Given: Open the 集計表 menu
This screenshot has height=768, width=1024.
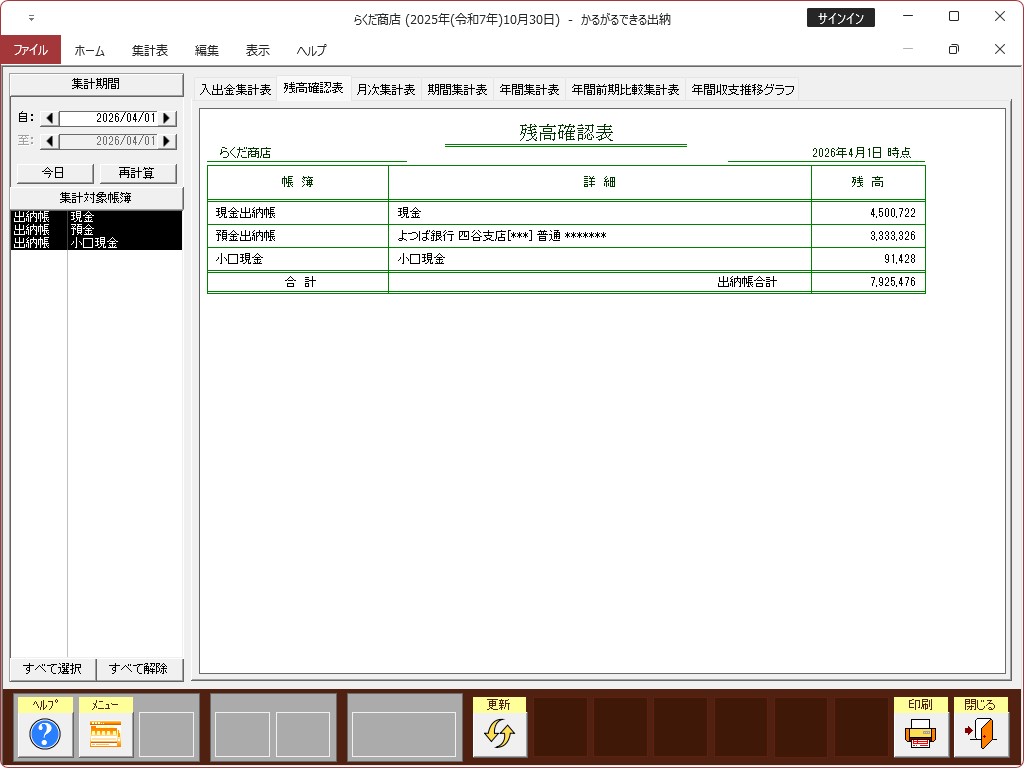Looking at the screenshot, I should [150, 50].
